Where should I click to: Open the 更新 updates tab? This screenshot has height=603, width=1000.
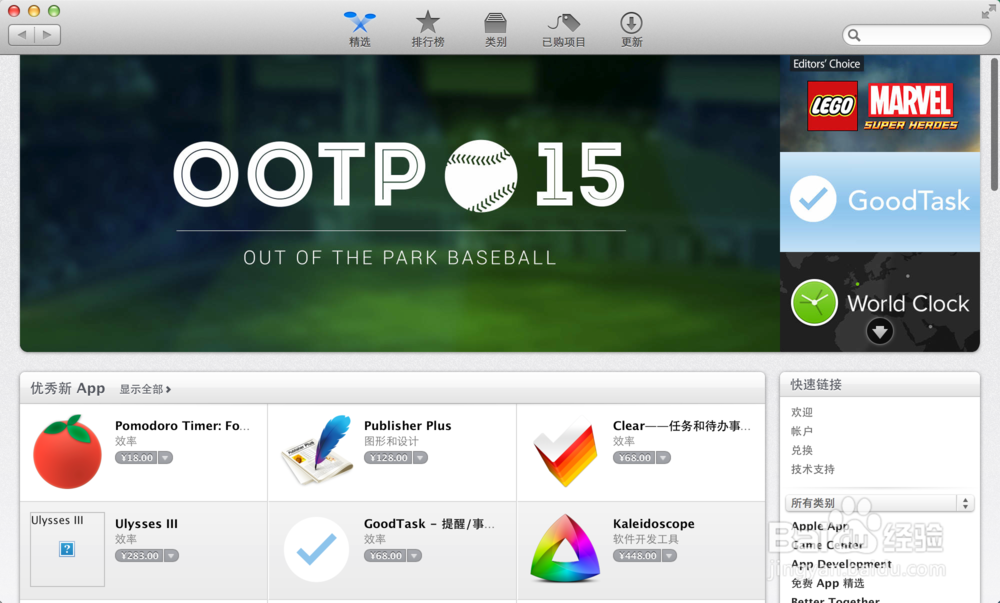pyautogui.click(x=631, y=29)
